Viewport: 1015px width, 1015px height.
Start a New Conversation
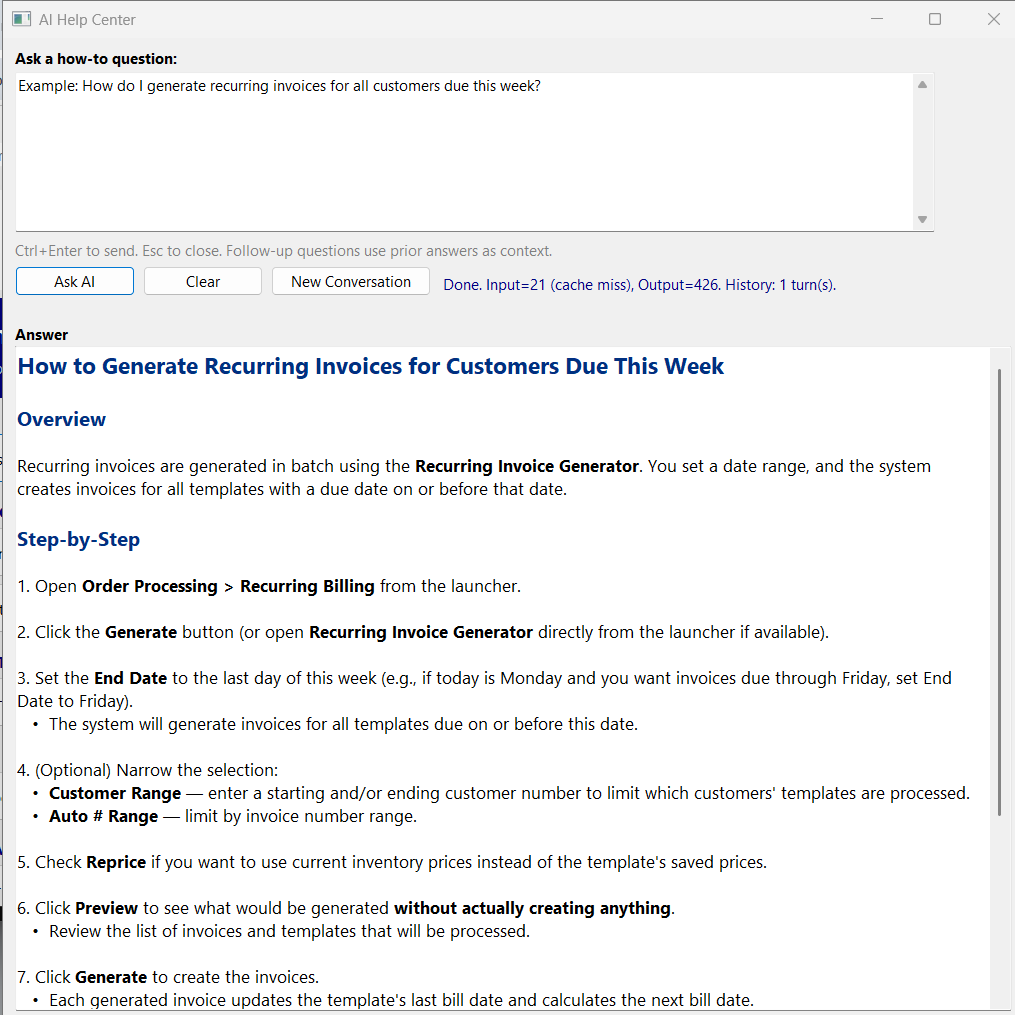click(x=350, y=281)
